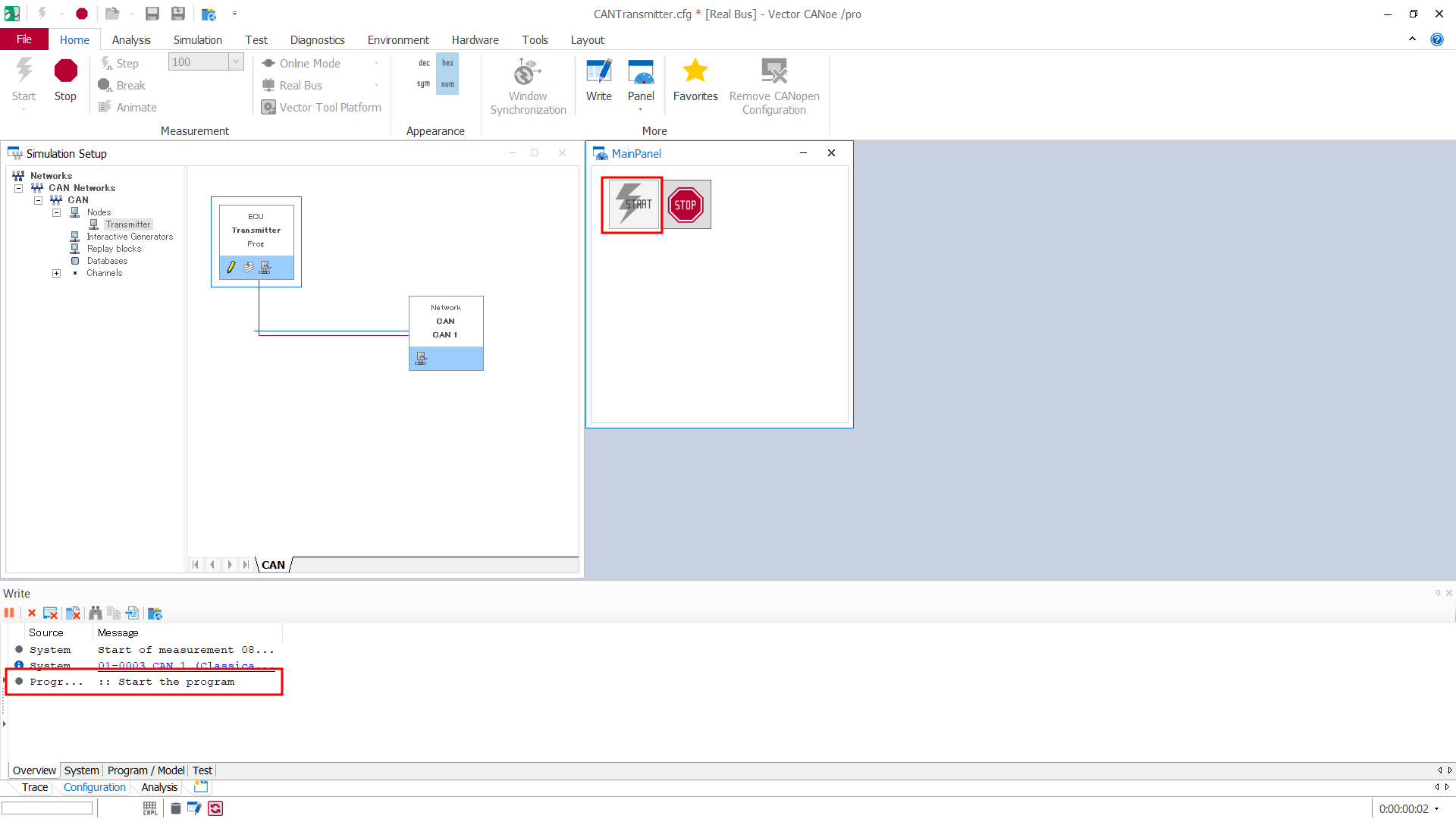Screen dimensions: 1456x819
Task: Open the Write window icon in ribbon
Action: coord(598,79)
